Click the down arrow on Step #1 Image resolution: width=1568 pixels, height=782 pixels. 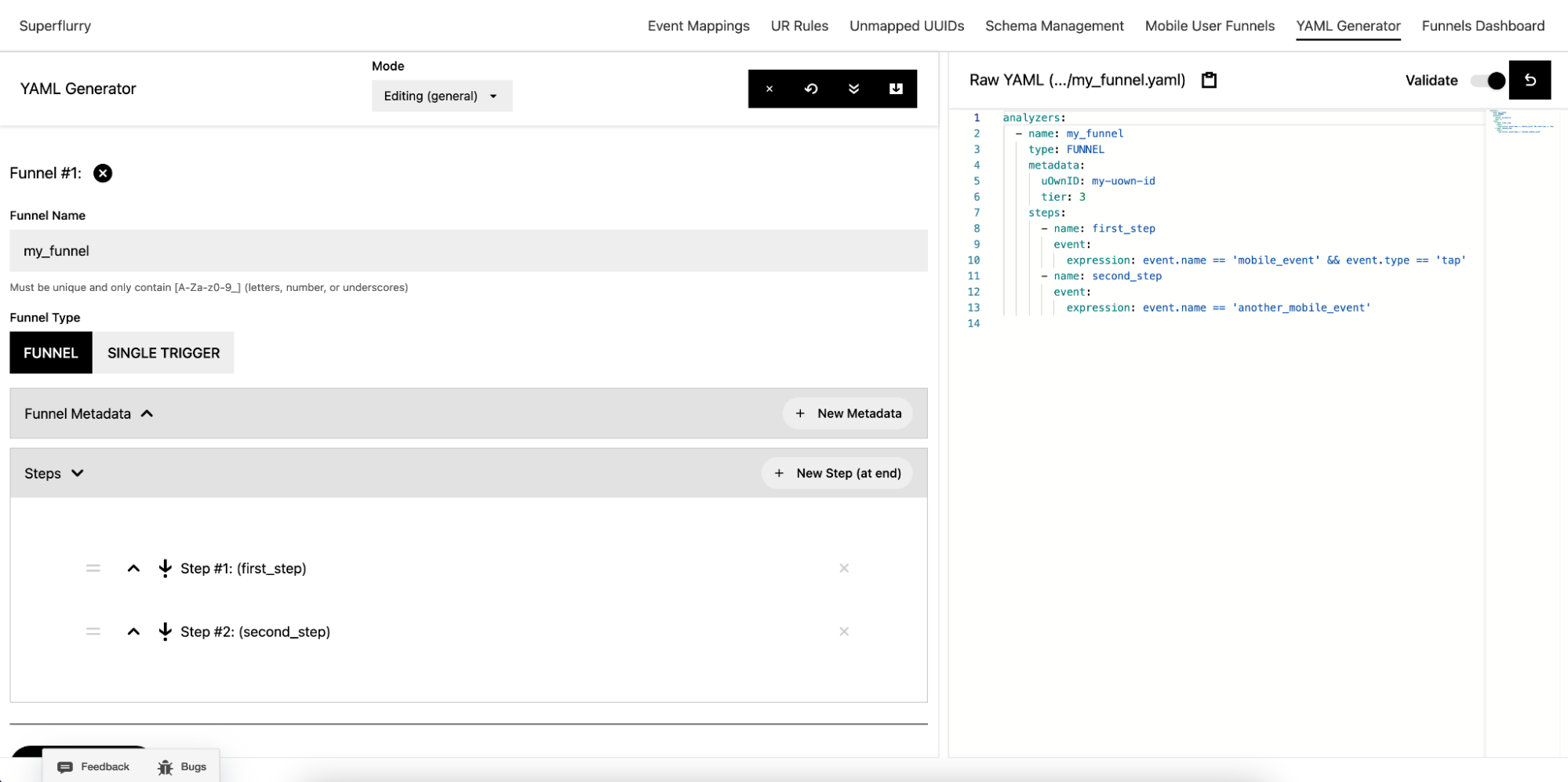[x=165, y=568]
